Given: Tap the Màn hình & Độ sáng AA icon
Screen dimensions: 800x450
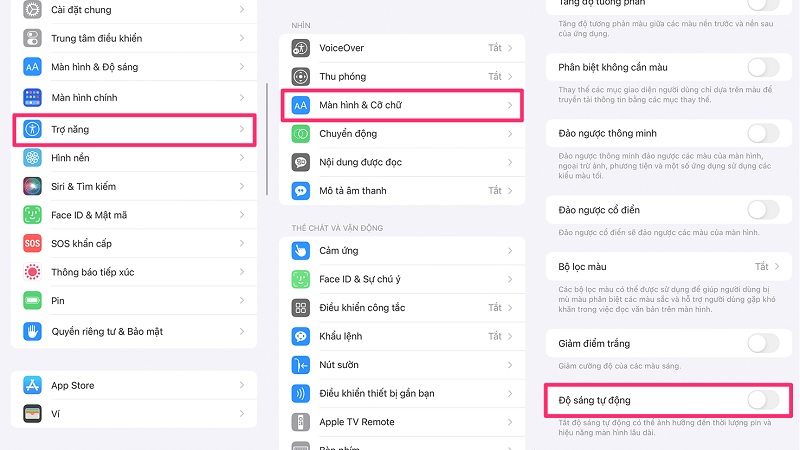Looking at the screenshot, I should point(32,67).
